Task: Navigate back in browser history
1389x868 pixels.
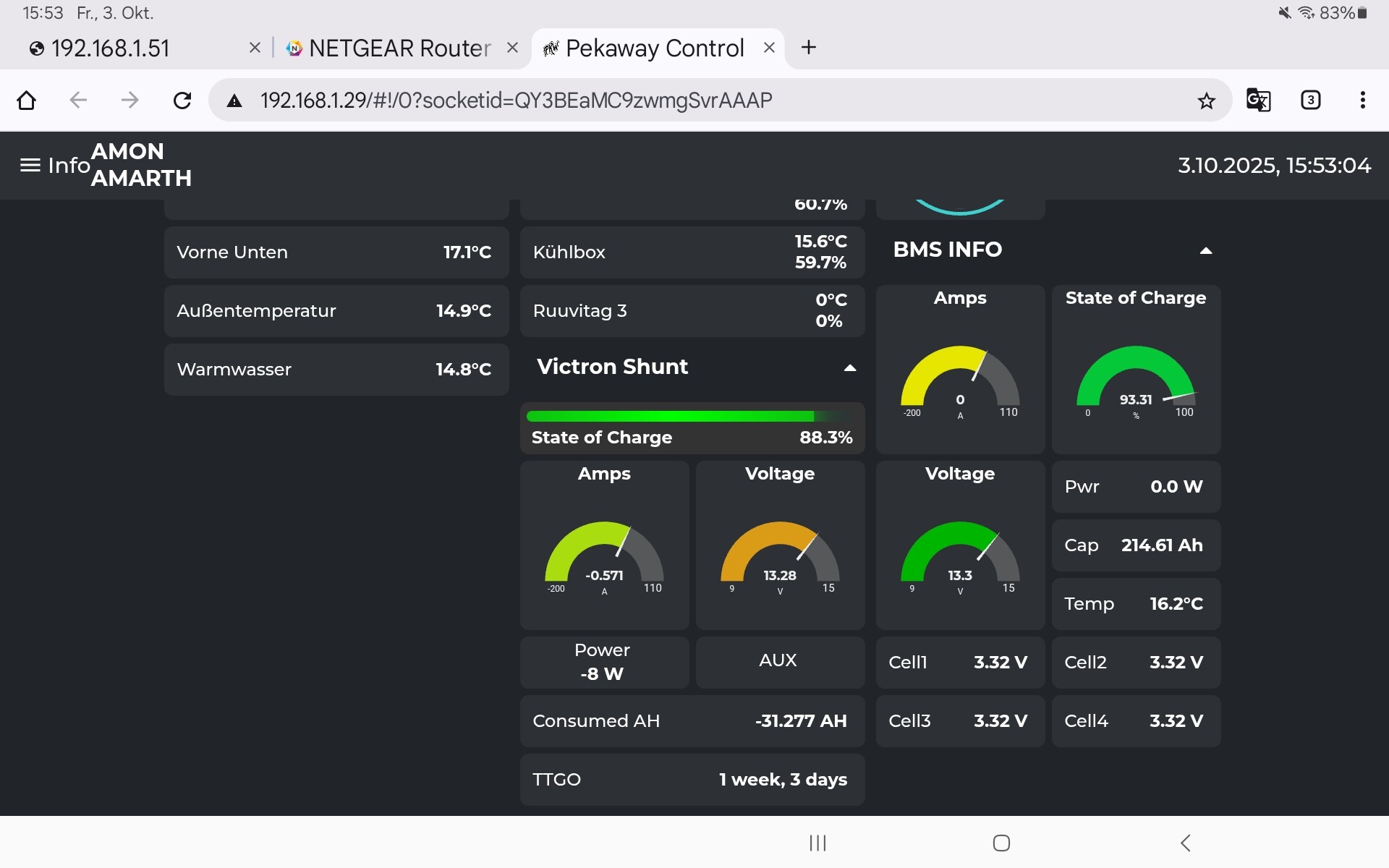Action: point(78,101)
